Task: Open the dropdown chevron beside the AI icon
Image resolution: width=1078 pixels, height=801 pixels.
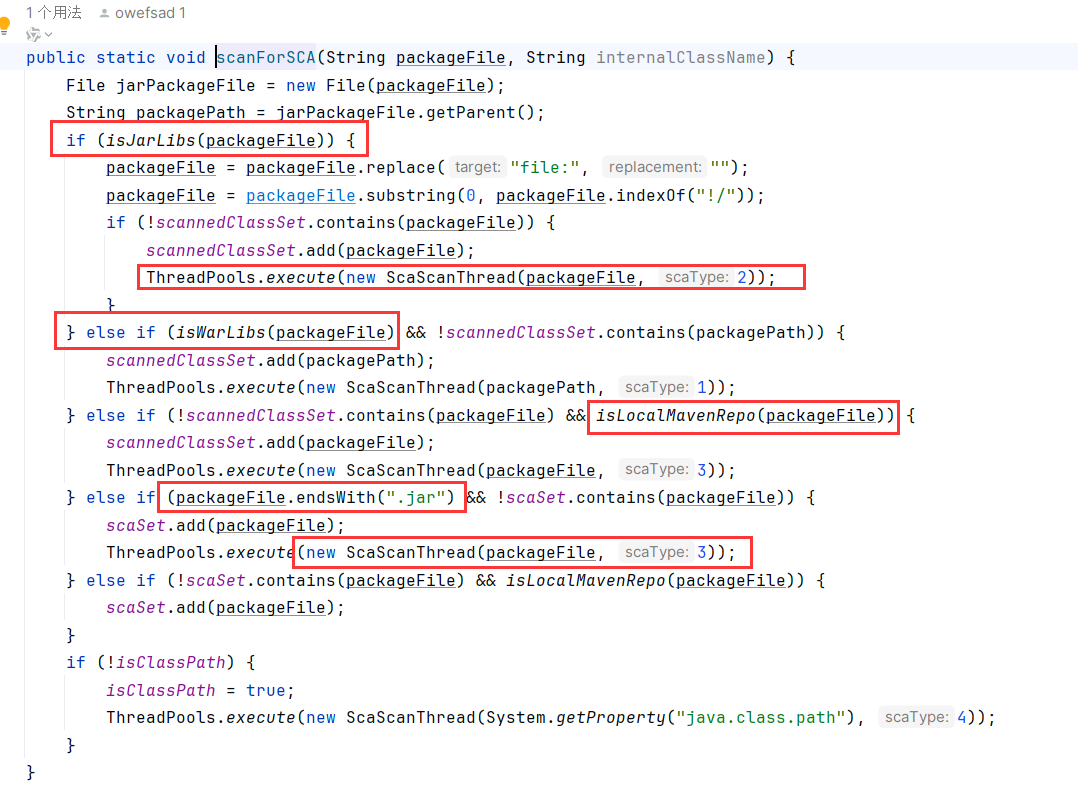Action: (48, 36)
